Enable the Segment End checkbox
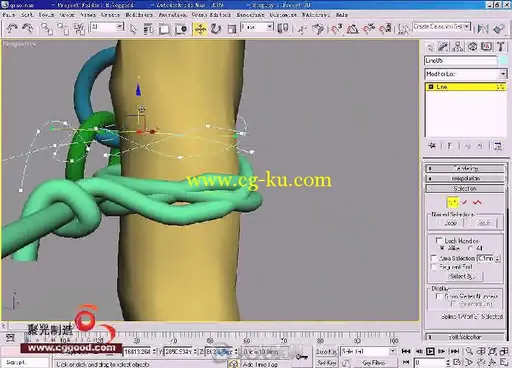The height and width of the screenshot is (368, 512). (434, 267)
